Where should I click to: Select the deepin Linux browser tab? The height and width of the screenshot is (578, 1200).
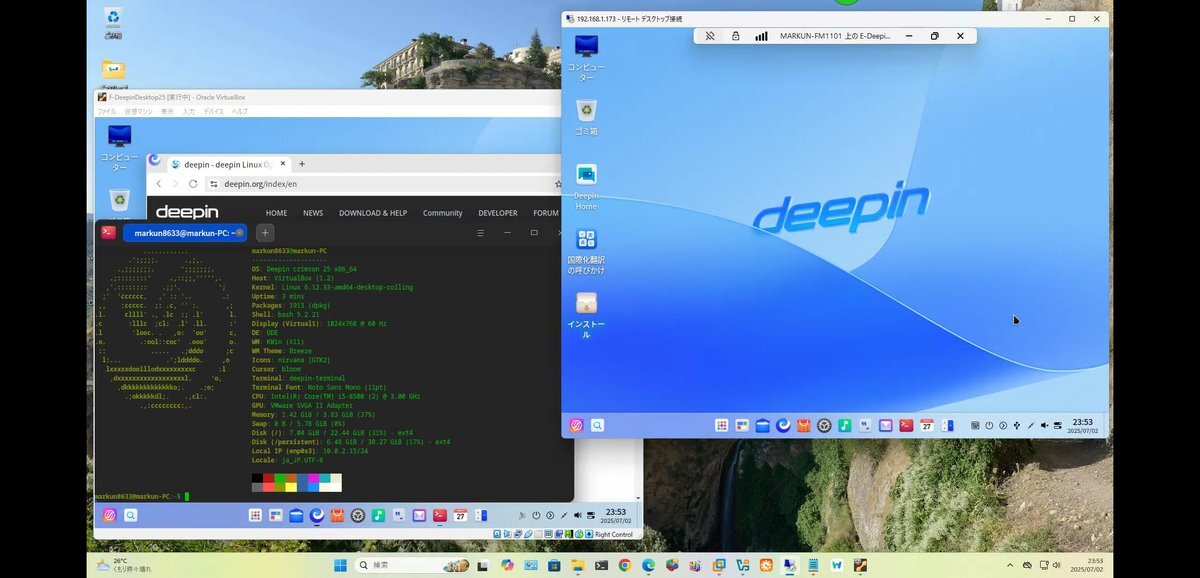[x=227, y=164]
